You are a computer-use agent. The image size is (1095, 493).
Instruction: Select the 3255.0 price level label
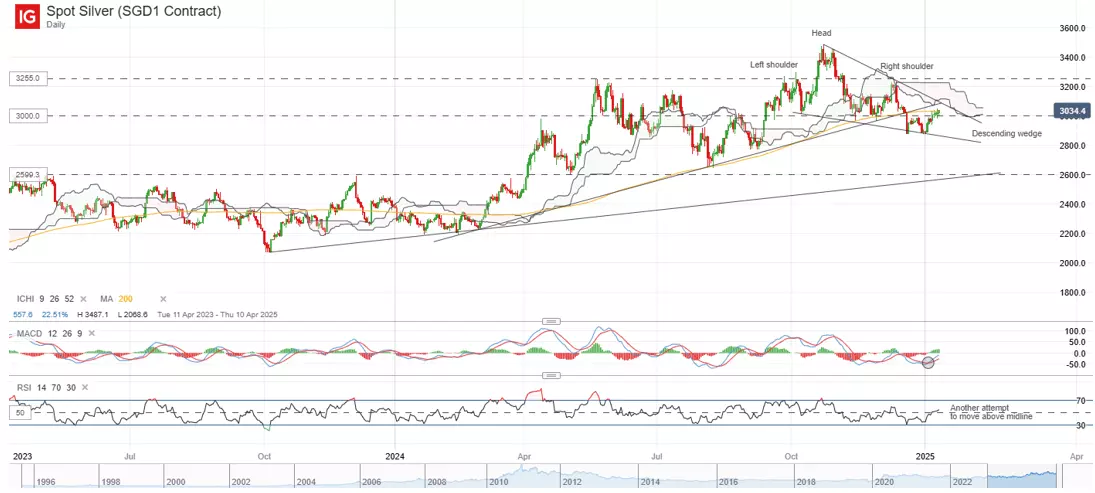click(x=25, y=78)
